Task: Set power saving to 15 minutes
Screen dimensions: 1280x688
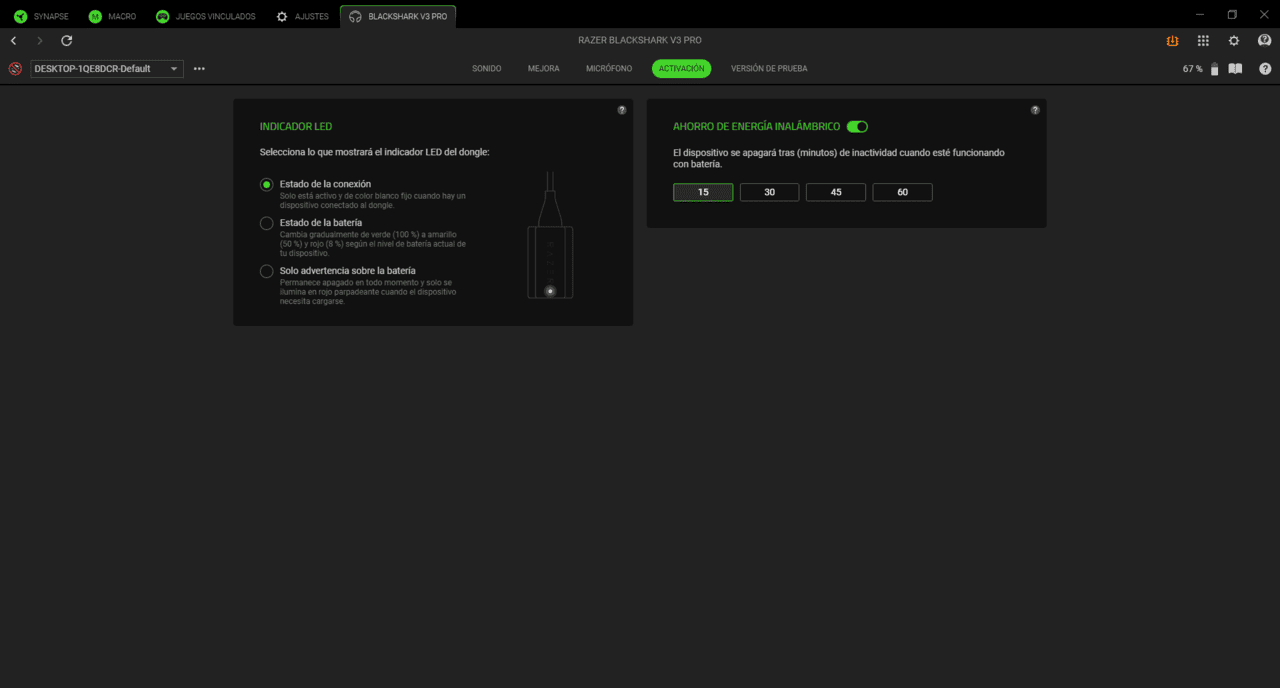Action: 703,192
